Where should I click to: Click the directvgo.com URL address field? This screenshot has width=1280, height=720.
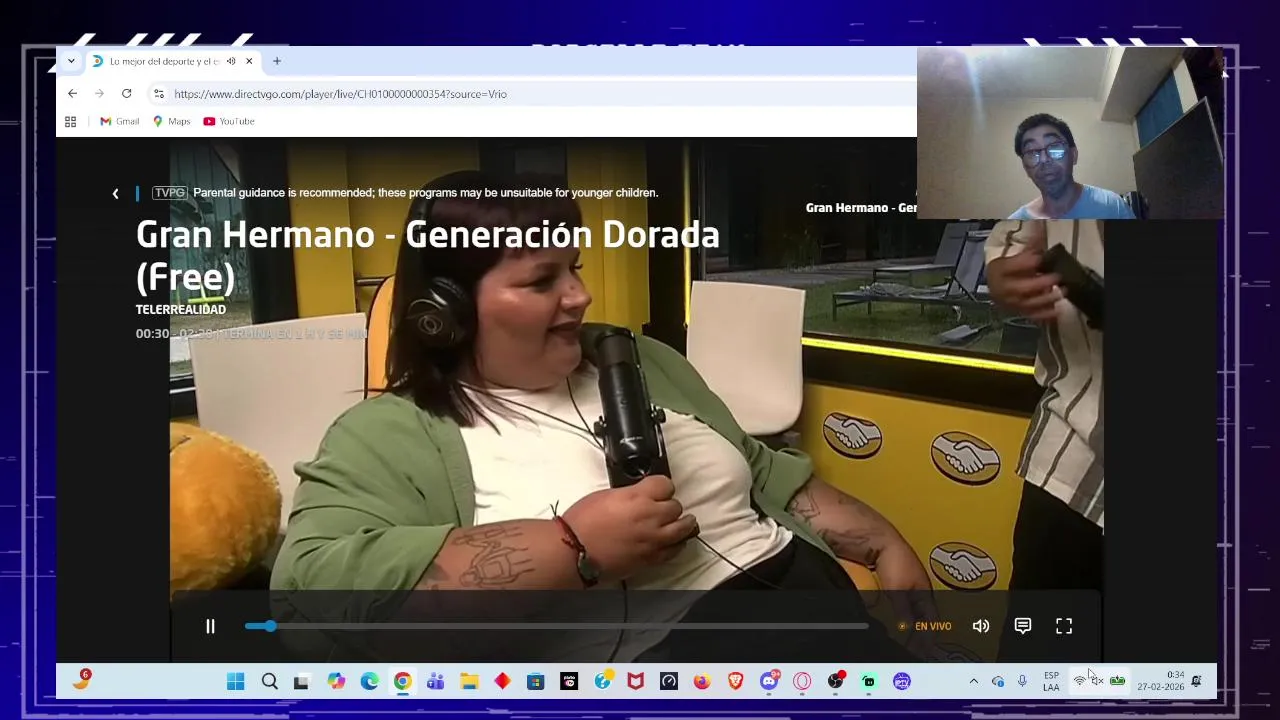pyautogui.click(x=340, y=94)
